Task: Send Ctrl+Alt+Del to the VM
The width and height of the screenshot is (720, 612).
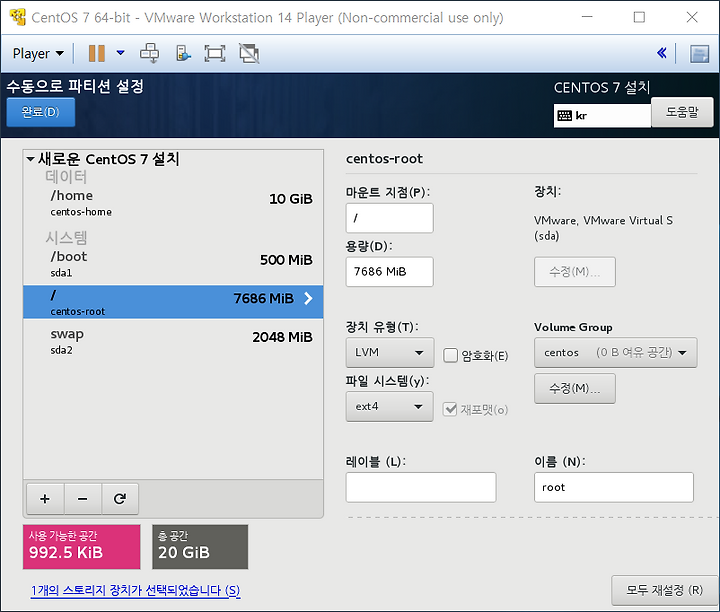Action: pyautogui.click(x=150, y=53)
